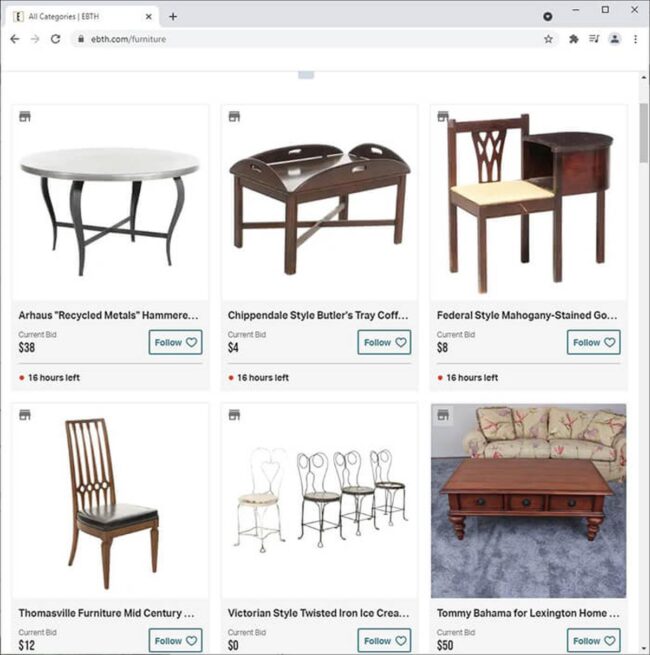Image resolution: width=650 pixels, height=655 pixels.
Task: Click the store icon on Arhaus table card
Action: [x=25, y=117]
